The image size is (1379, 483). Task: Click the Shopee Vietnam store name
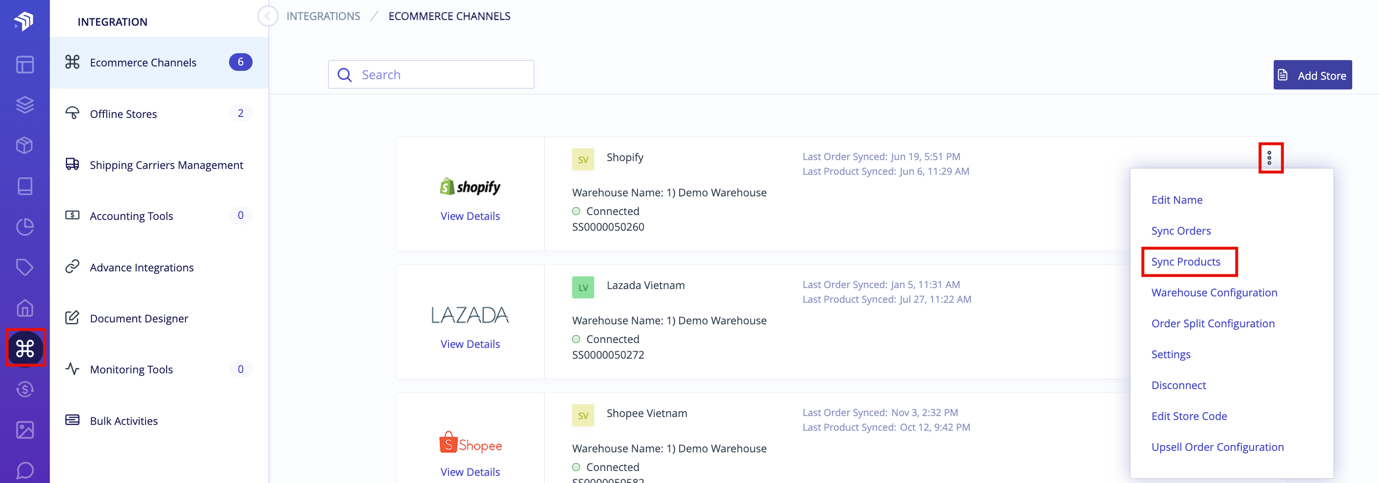647,413
